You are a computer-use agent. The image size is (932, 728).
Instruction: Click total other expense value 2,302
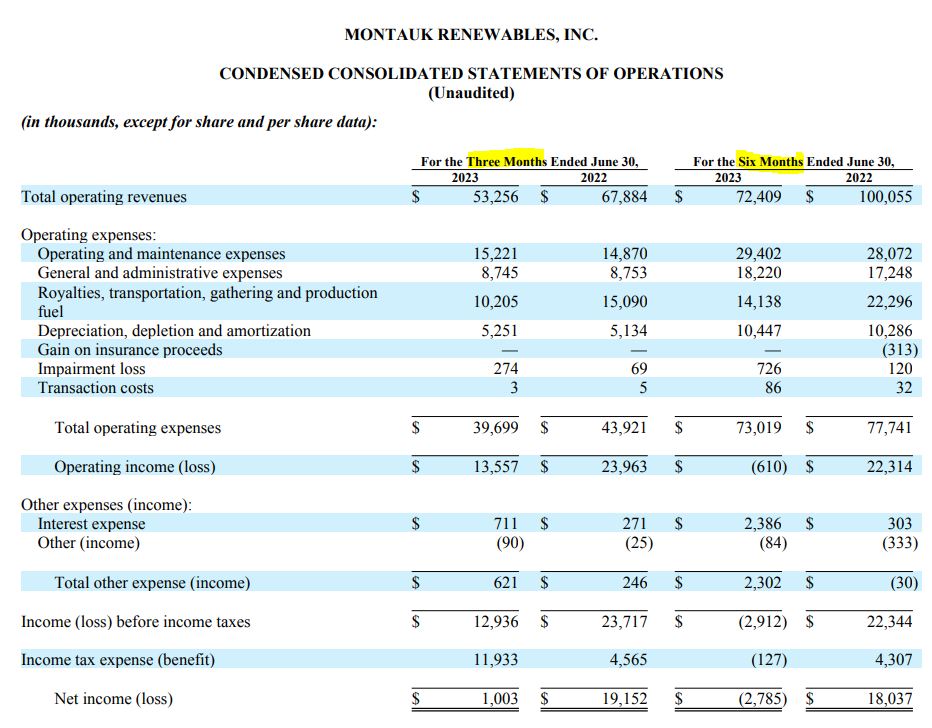[763, 582]
